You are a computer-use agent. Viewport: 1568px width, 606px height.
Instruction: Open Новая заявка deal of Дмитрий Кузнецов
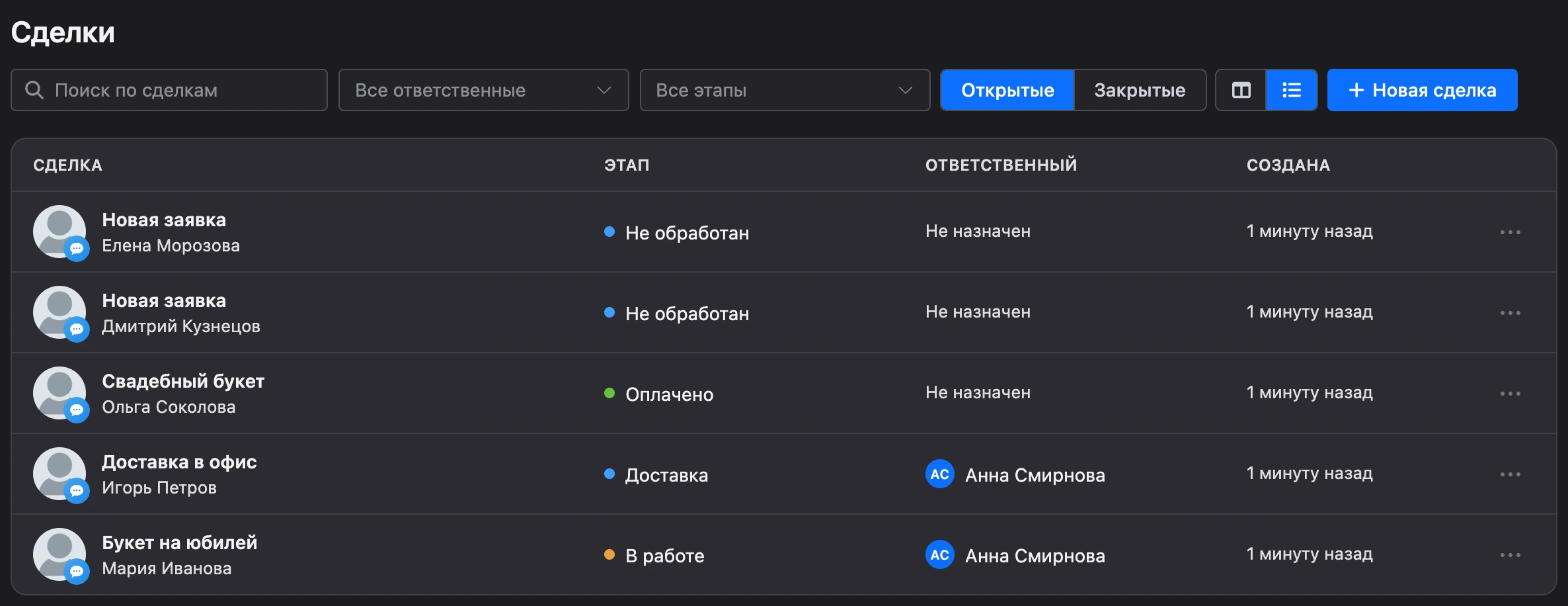coord(164,300)
